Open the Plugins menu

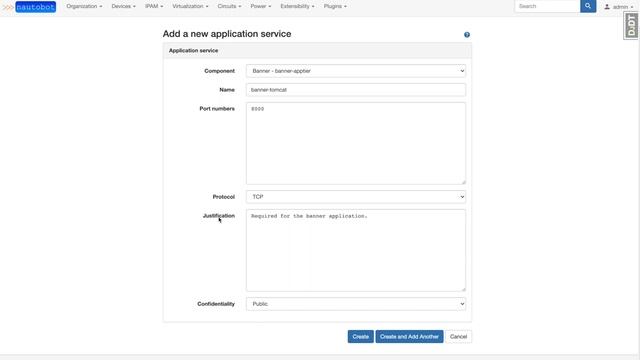point(335,7)
